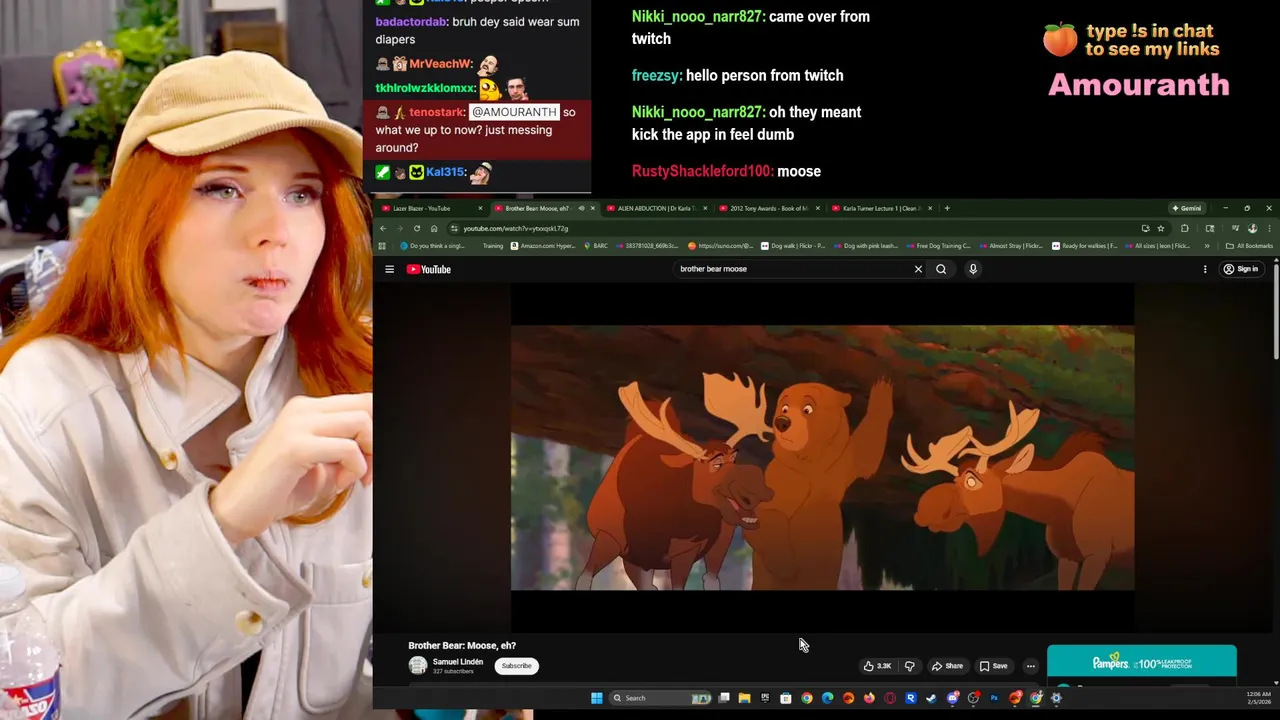Viewport: 1280px width, 720px height.
Task: Subscribe to Samuel Lindén's channel
Action: (516, 666)
